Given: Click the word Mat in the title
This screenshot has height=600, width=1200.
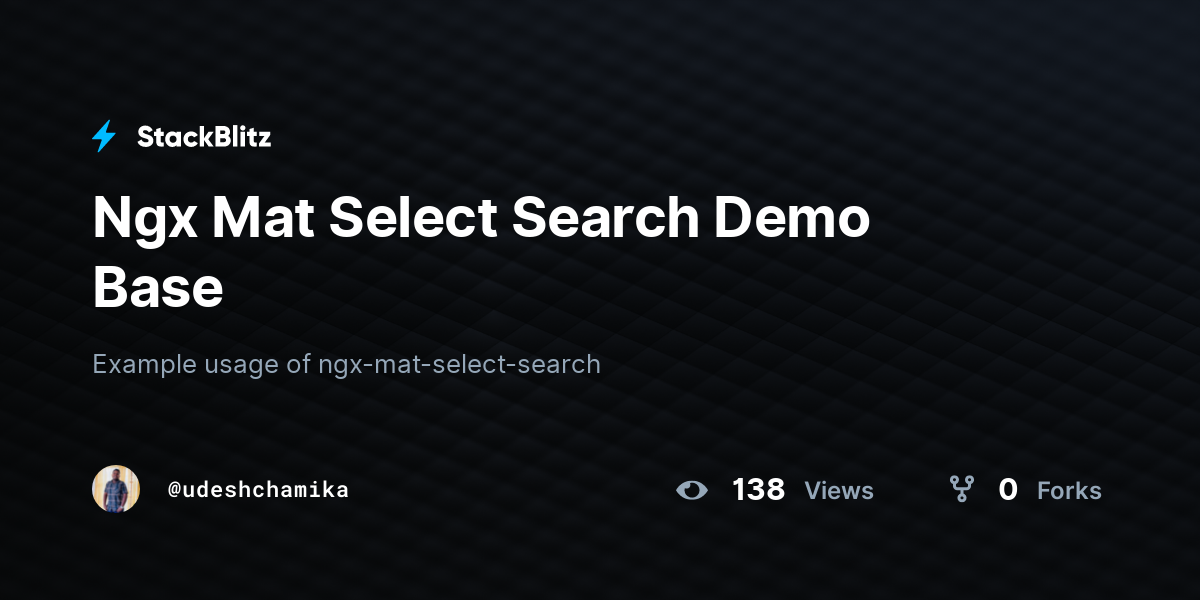Looking at the screenshot, I should (264, 218).
